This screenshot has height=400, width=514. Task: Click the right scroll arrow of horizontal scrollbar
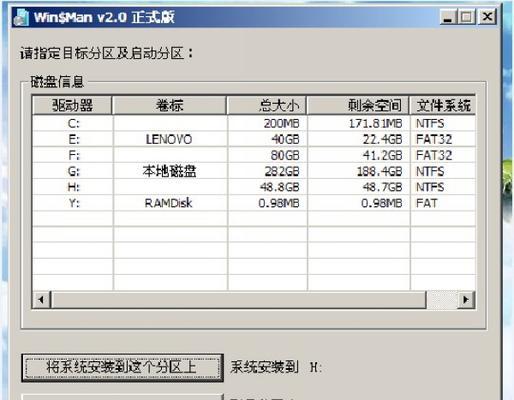click(x=466, y=300)
